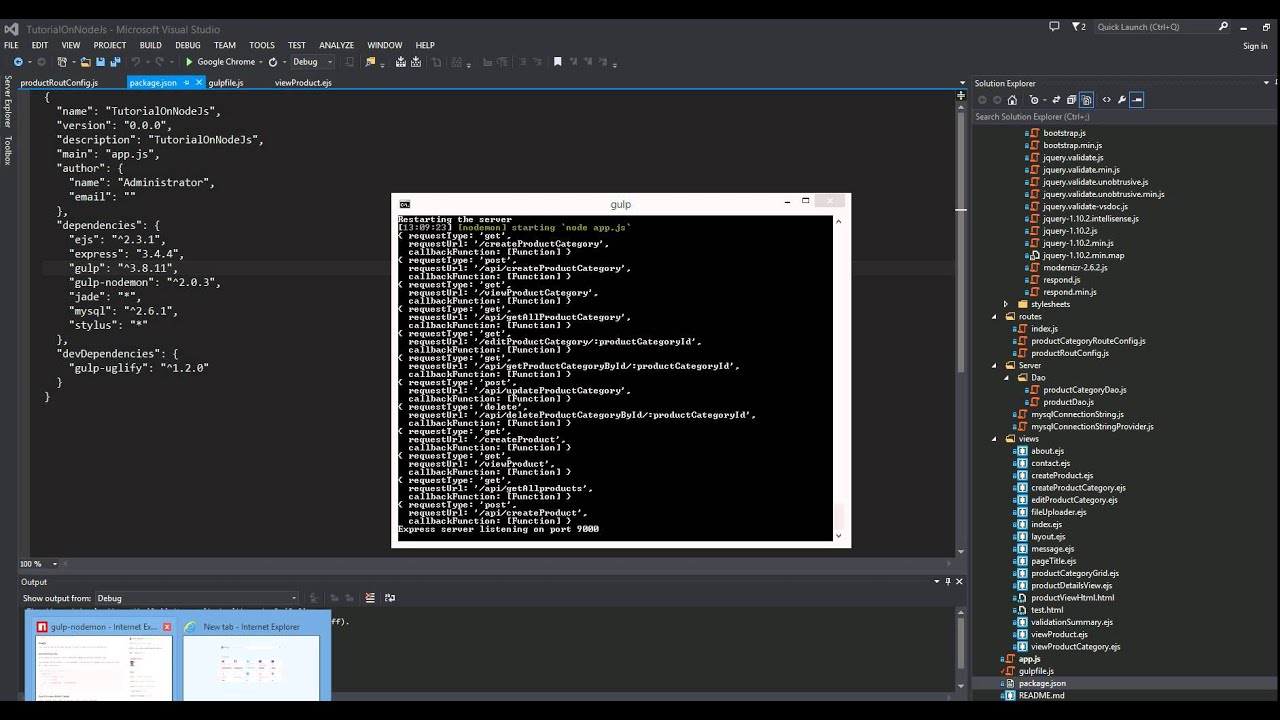The height and width of the screenshot is (720, 1280).
Task: Click Solution Explorer Home icon
Action: [x=1012, y=100]
